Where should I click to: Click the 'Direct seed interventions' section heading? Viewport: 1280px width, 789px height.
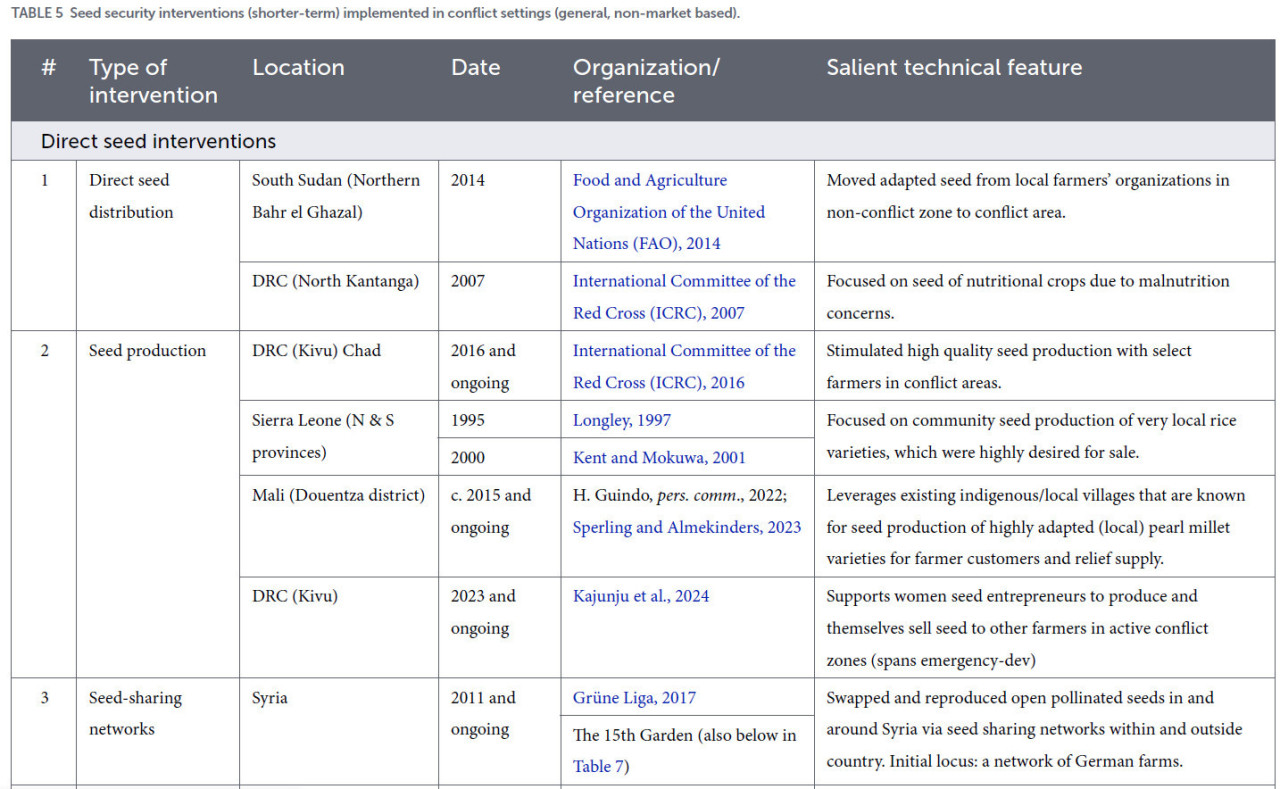158,141
